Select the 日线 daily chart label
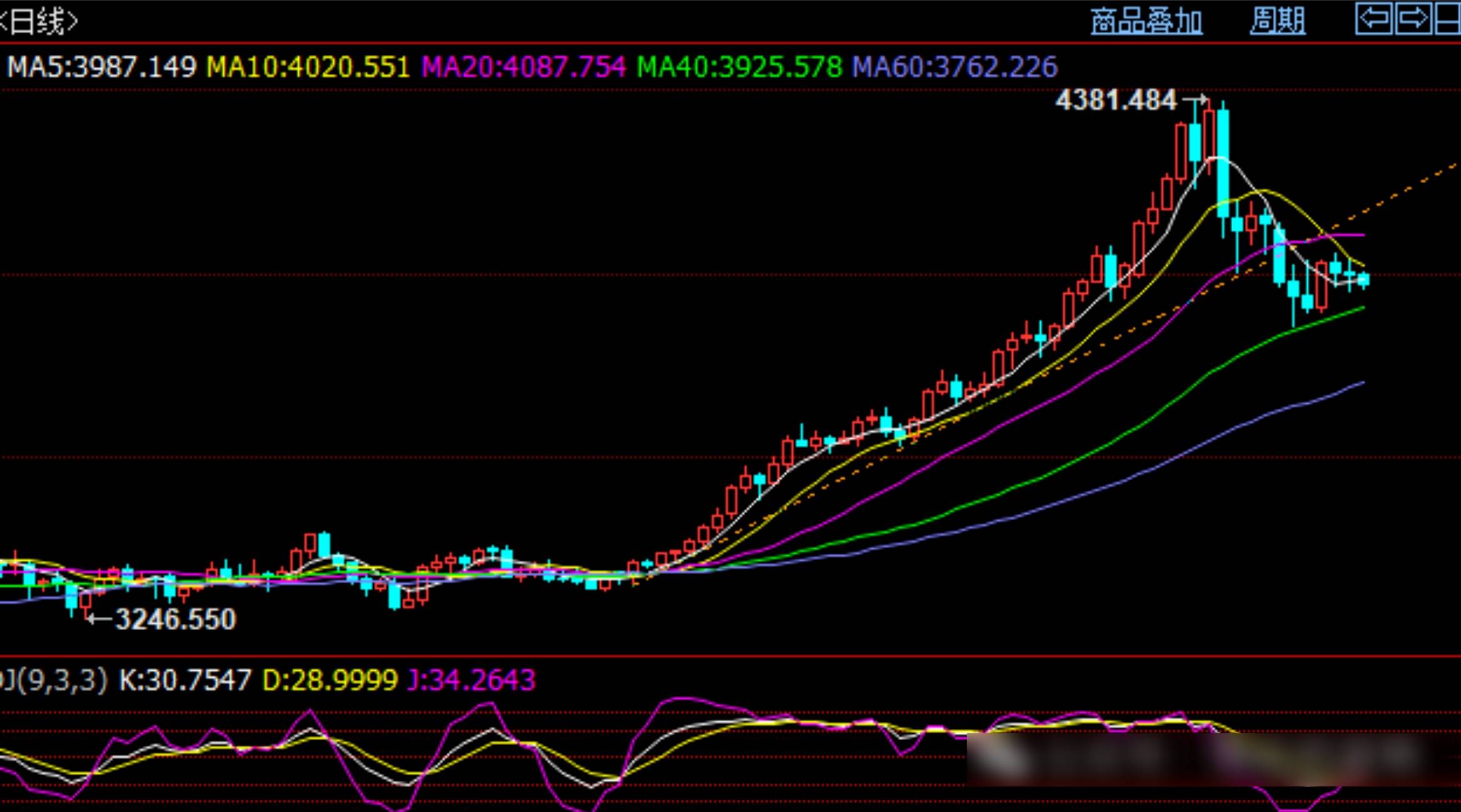 39,23
